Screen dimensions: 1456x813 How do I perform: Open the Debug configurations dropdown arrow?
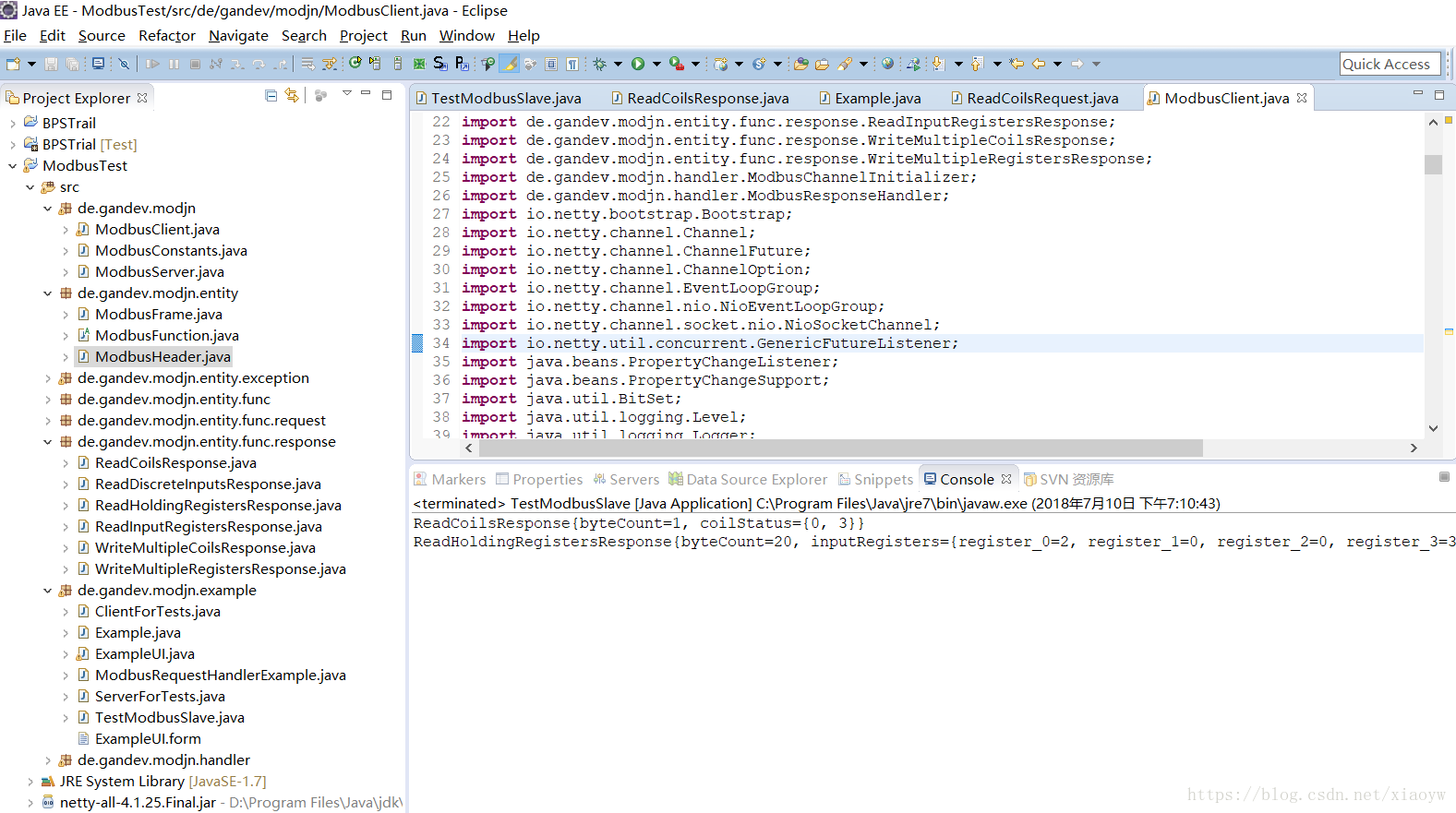618,64
